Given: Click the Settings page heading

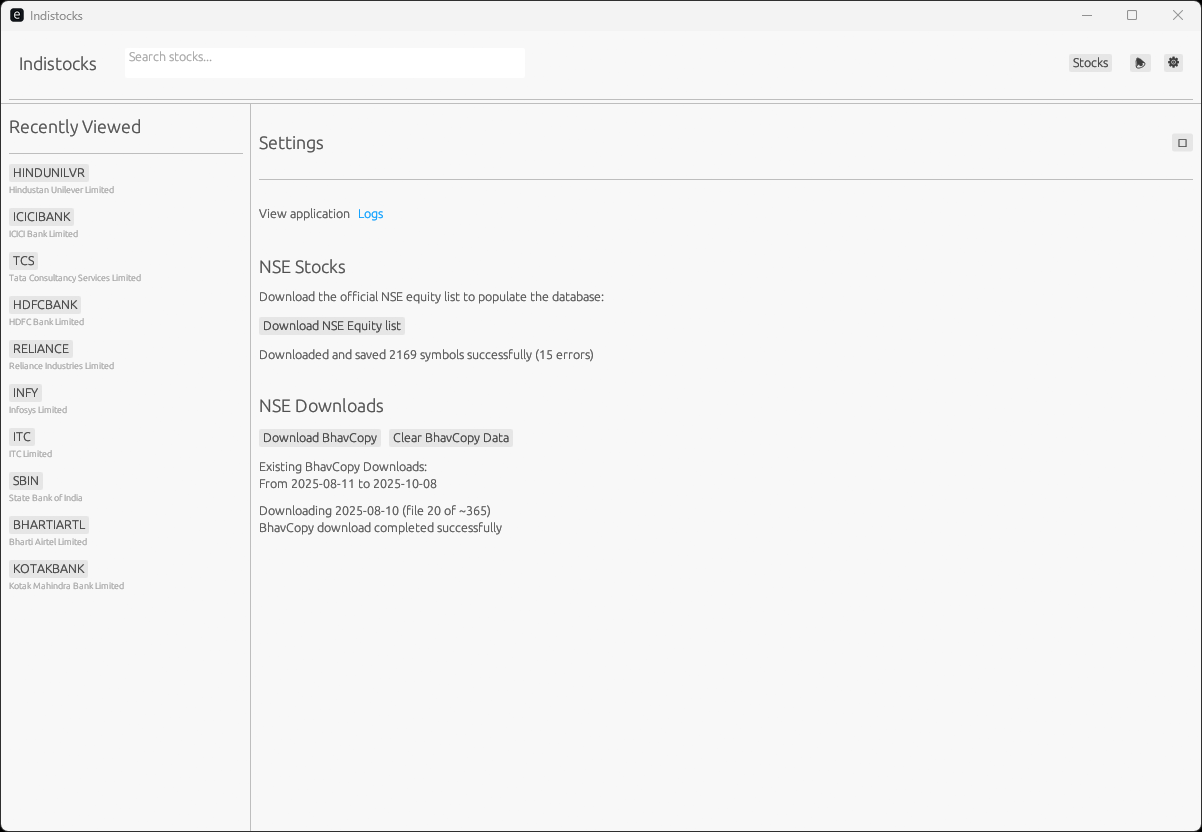Looking at the screenshot, I should point(291,143).
